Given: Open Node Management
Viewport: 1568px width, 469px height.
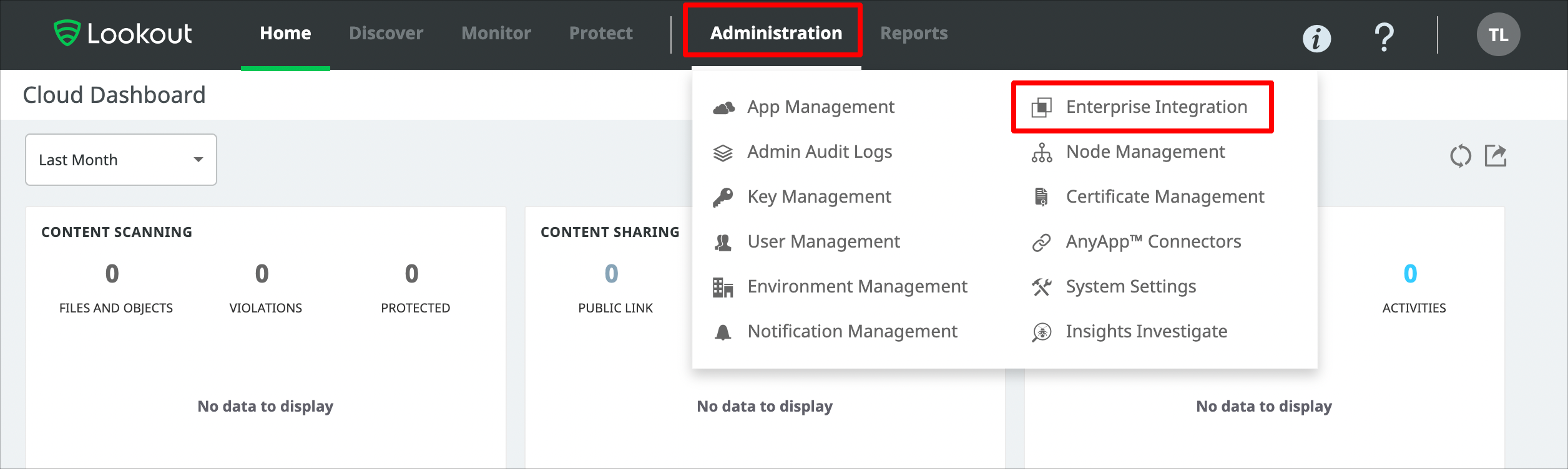Looking at the screenshot, I should coord(1145,152).
